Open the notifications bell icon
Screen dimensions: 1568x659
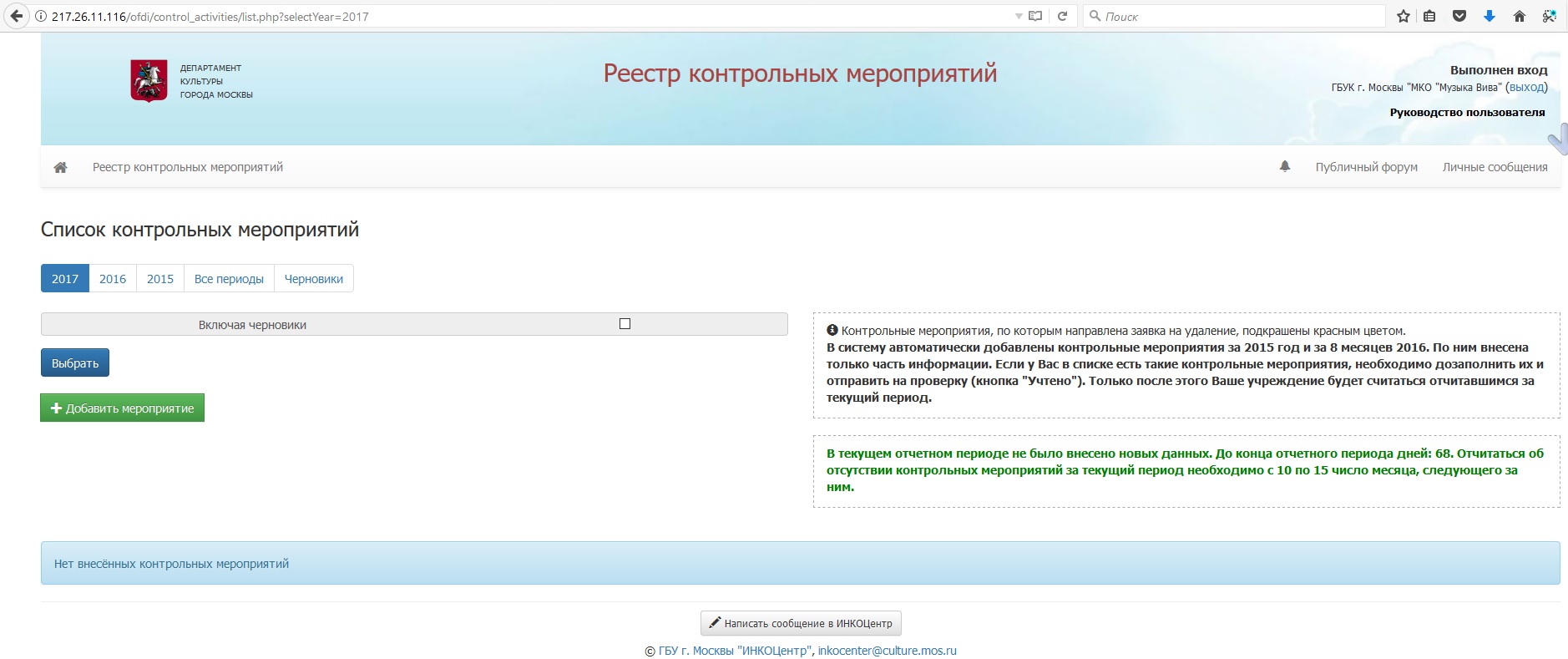(1285, 166)
